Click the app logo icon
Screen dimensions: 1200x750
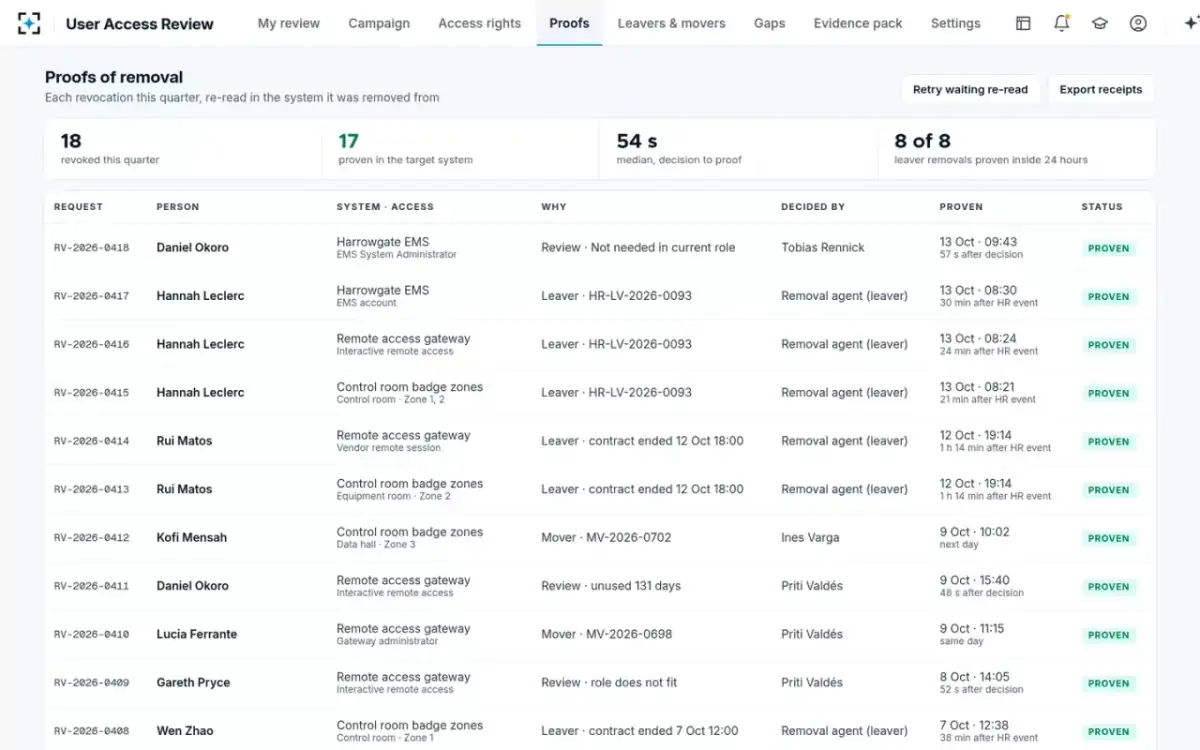[x=30, y=23]
